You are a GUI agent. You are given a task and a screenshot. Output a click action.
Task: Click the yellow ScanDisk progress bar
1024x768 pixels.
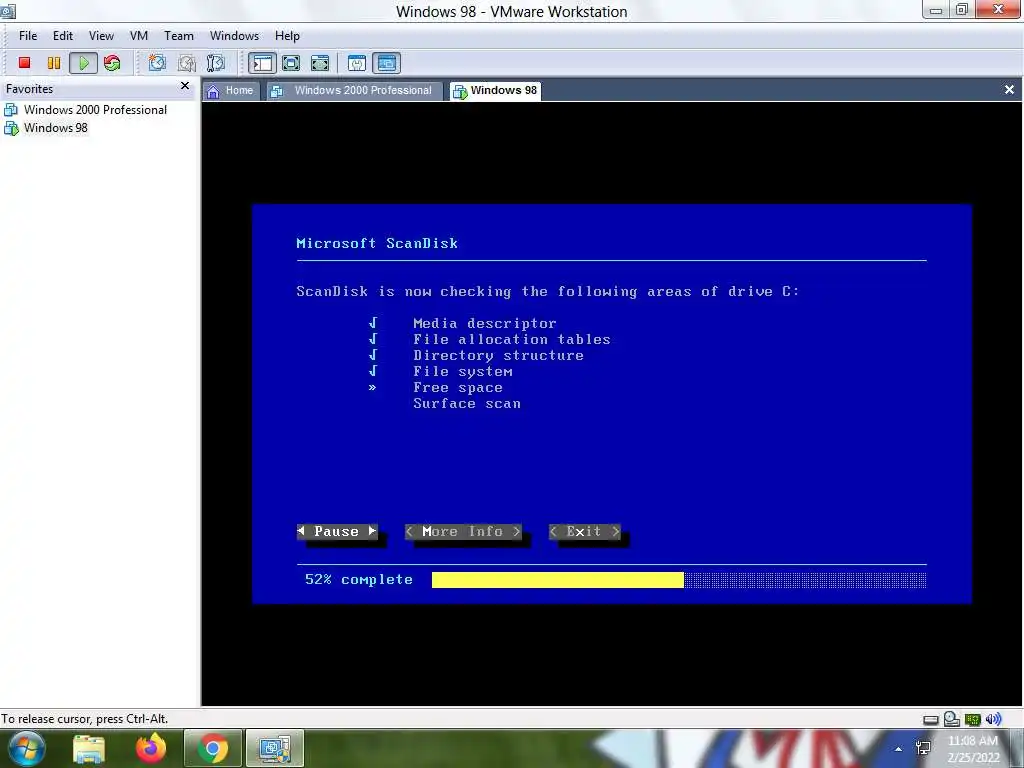558,580
